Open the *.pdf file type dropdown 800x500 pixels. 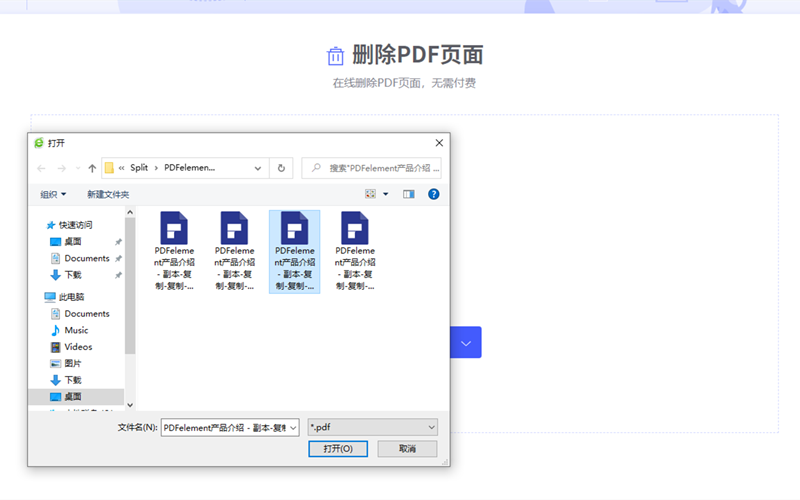tap(372, 427)
